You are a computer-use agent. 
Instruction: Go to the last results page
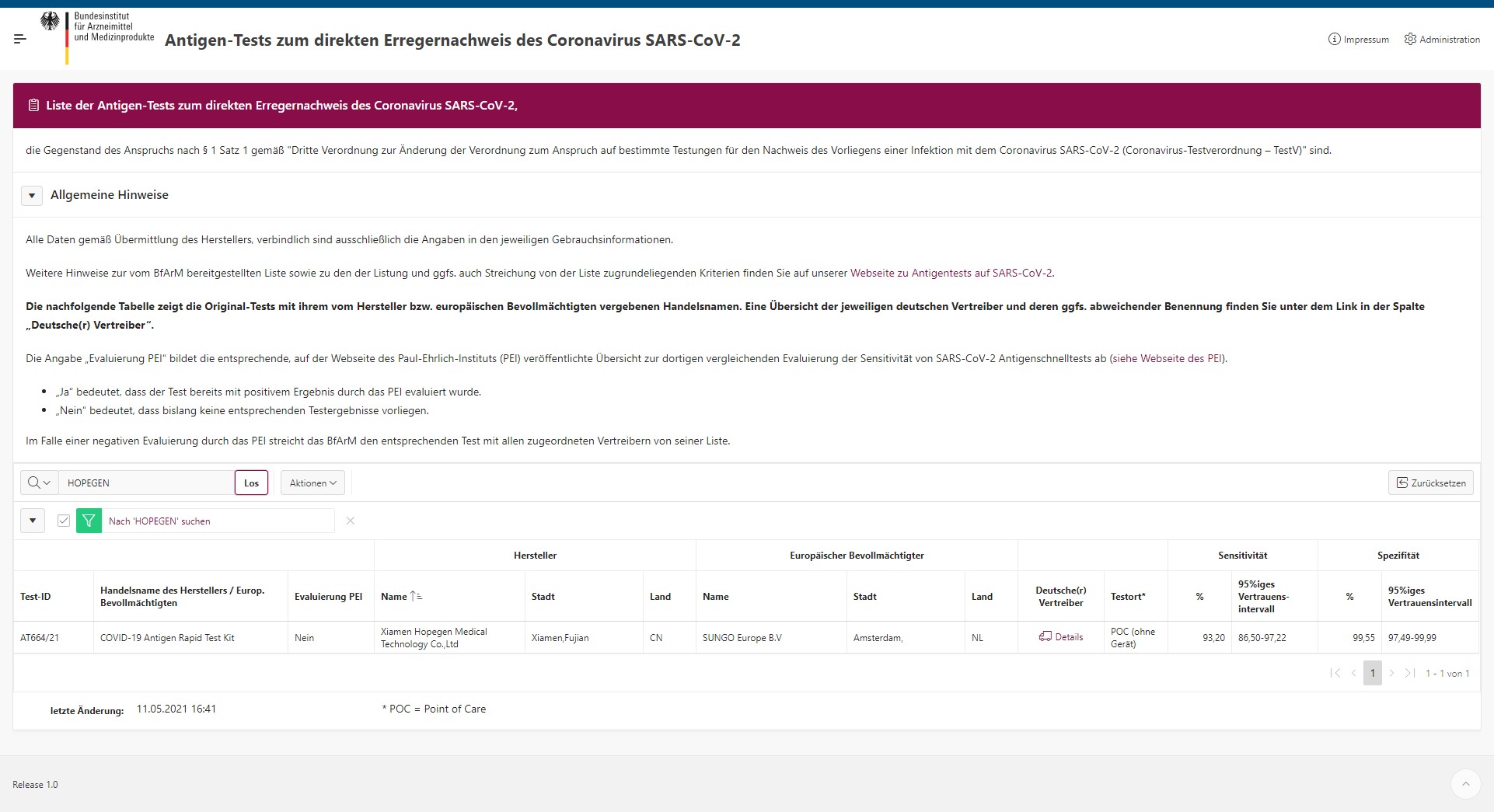[x=1409, y=673]
